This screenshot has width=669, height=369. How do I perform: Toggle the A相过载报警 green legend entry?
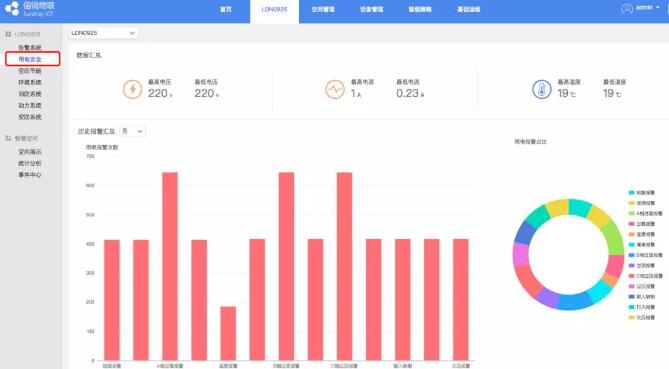645,213
